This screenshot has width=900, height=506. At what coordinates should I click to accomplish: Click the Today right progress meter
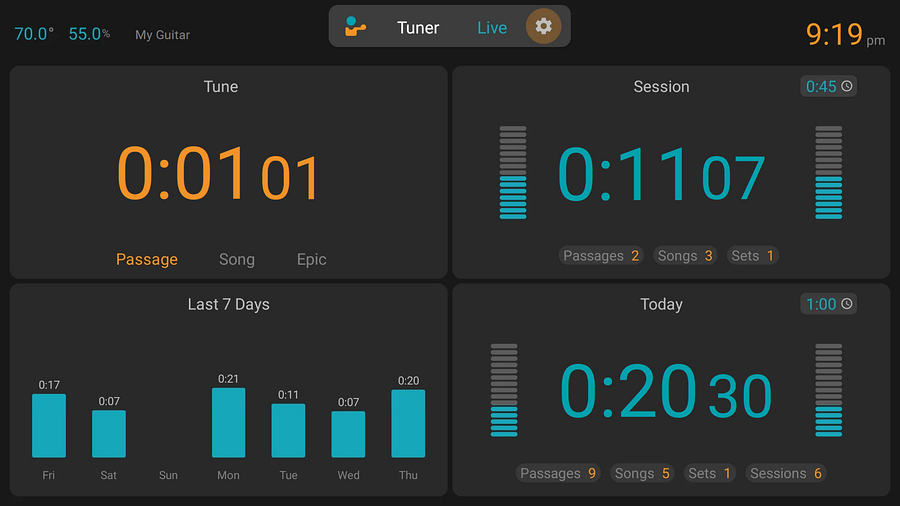pos(828,390)
